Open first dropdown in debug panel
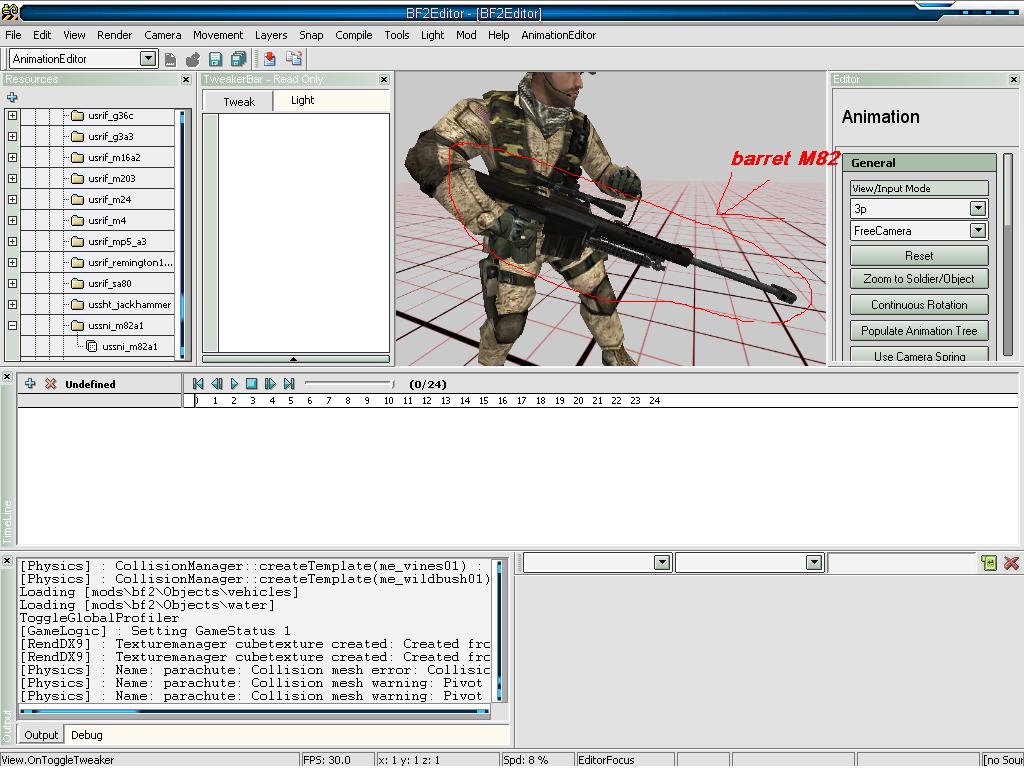1024x768 pixels. pyautogui.click(x=662, y=562)
